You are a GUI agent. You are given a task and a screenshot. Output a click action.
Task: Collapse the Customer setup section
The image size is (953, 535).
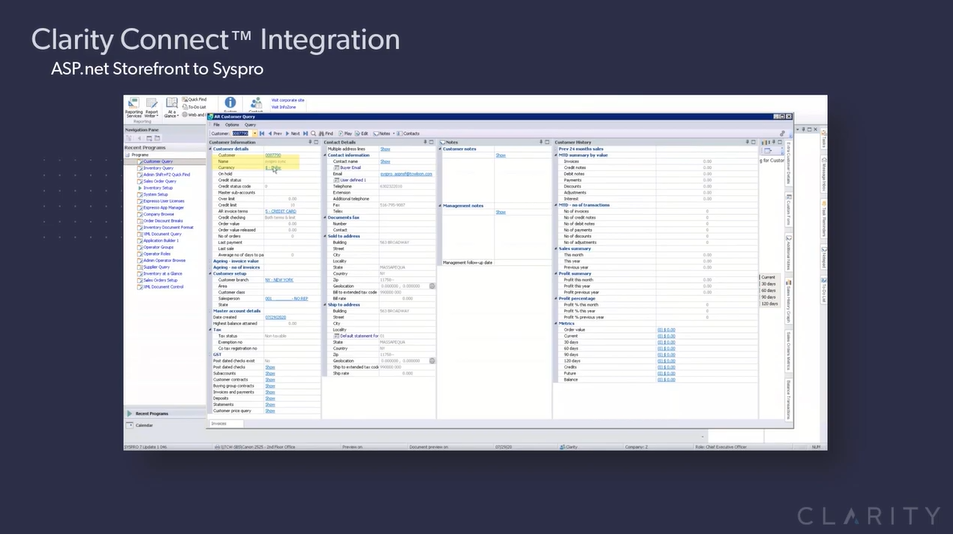(x=210, y=274)
